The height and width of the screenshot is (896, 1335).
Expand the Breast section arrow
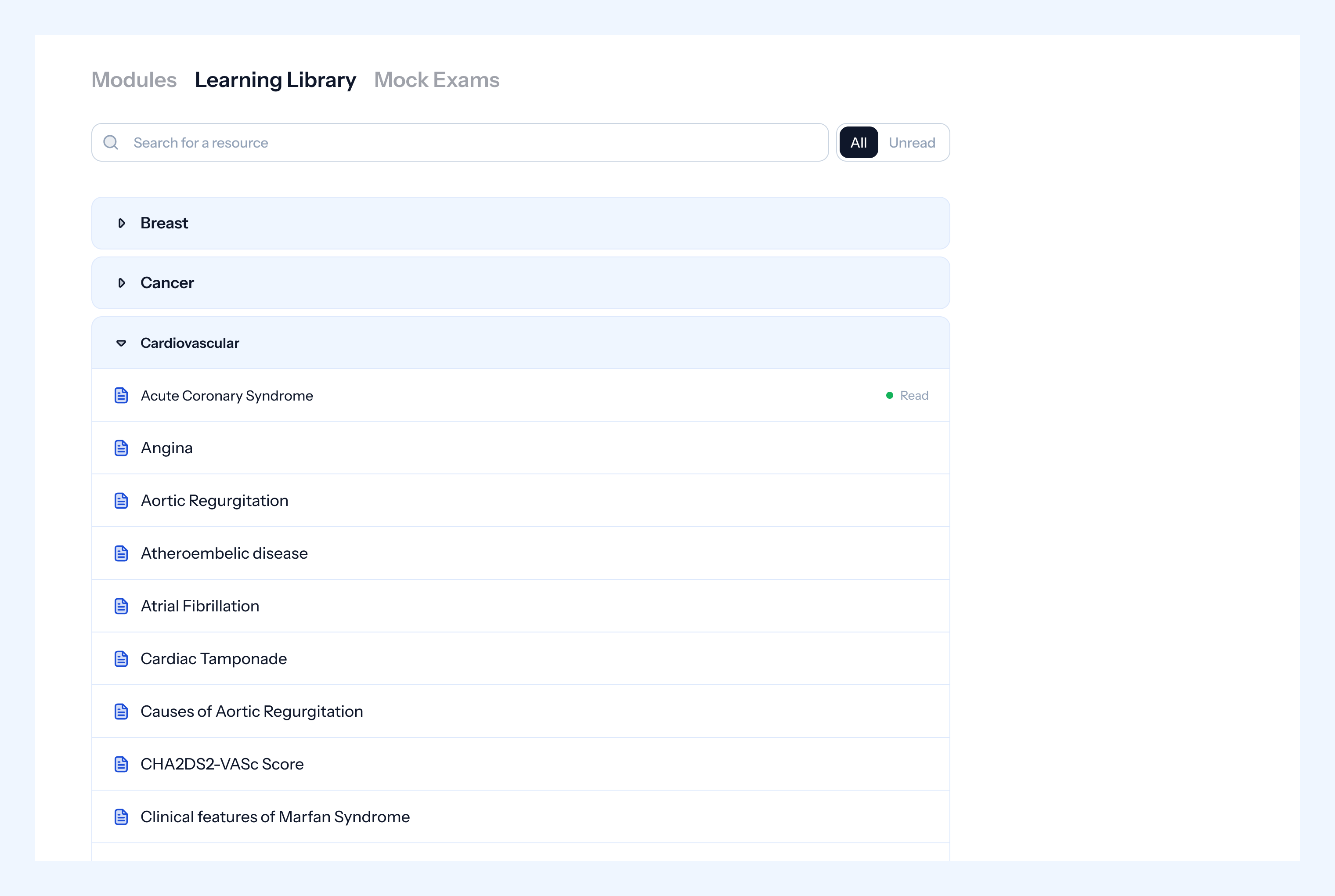121,224
